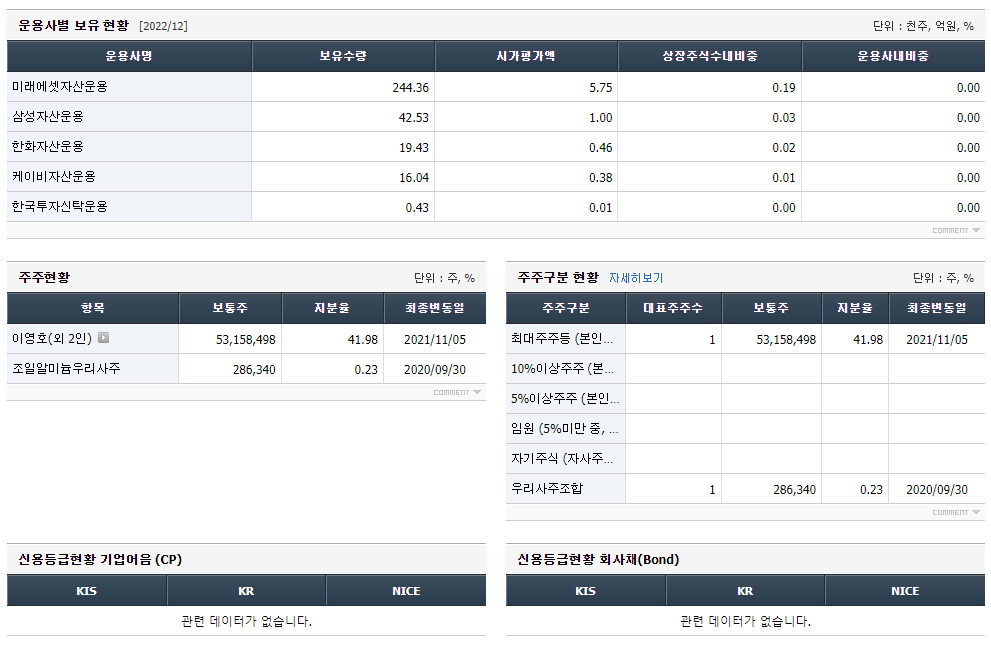991x648 pixels.
Task: Click holding value 16.04
Action: click(x=413, y=178)
